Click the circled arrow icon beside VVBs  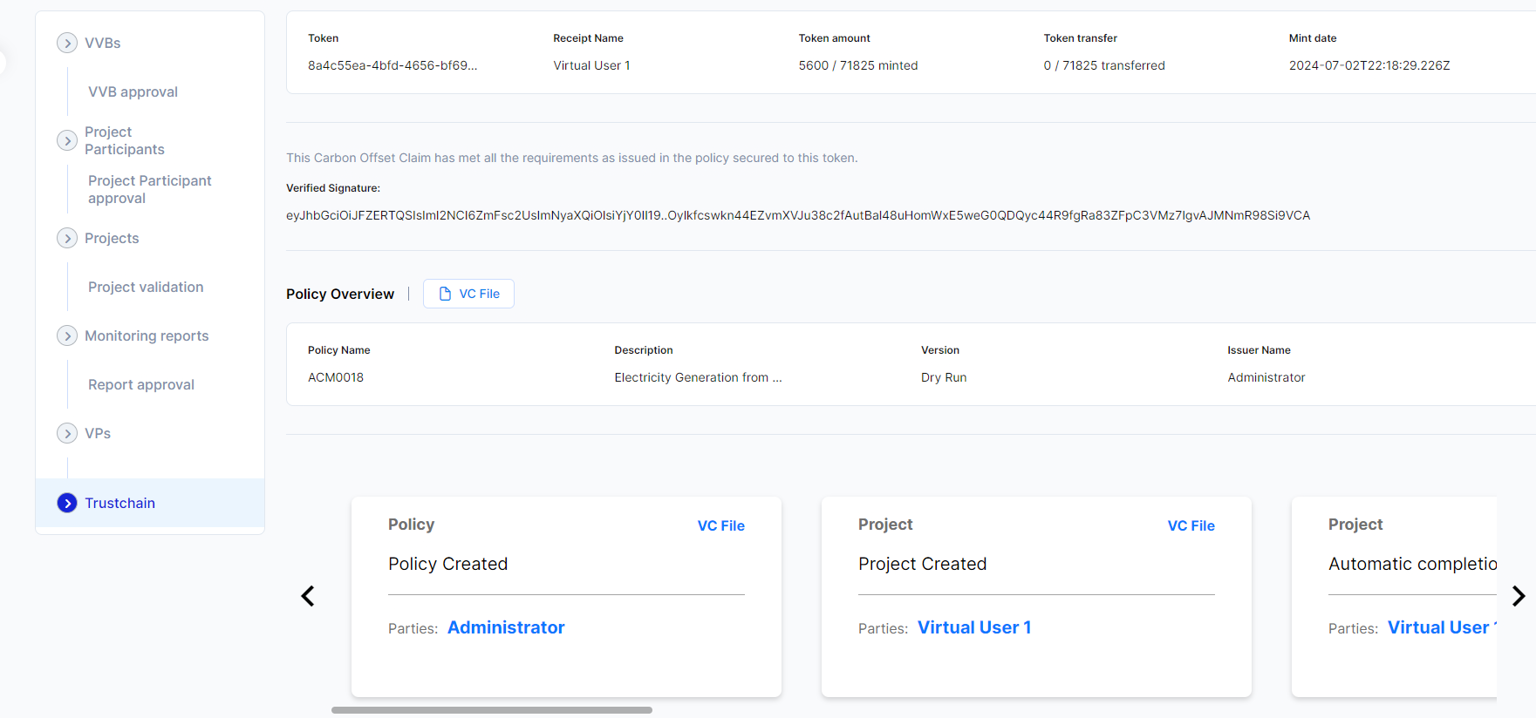tap(67, 43)
